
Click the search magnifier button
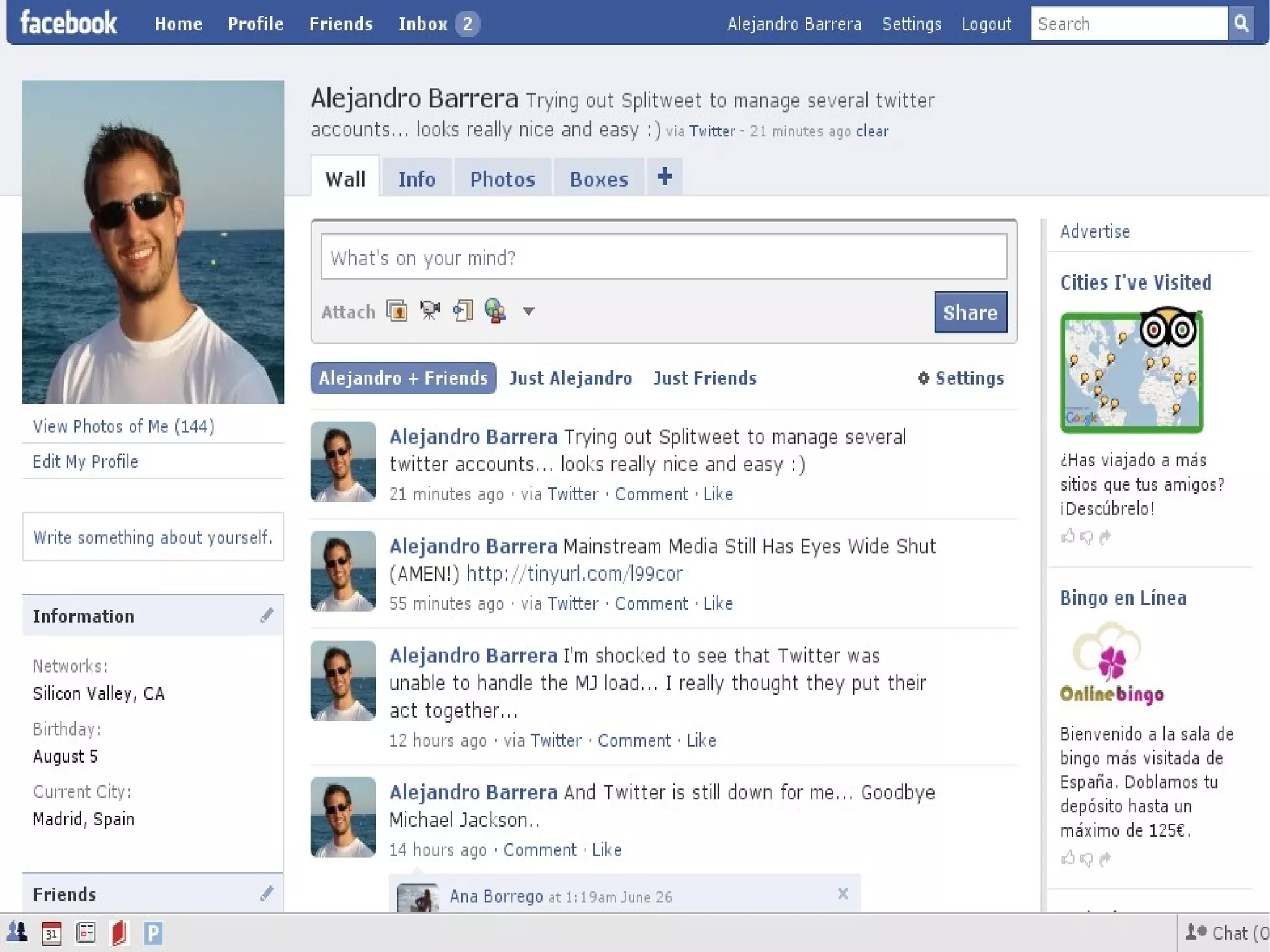coord(1241,24)
